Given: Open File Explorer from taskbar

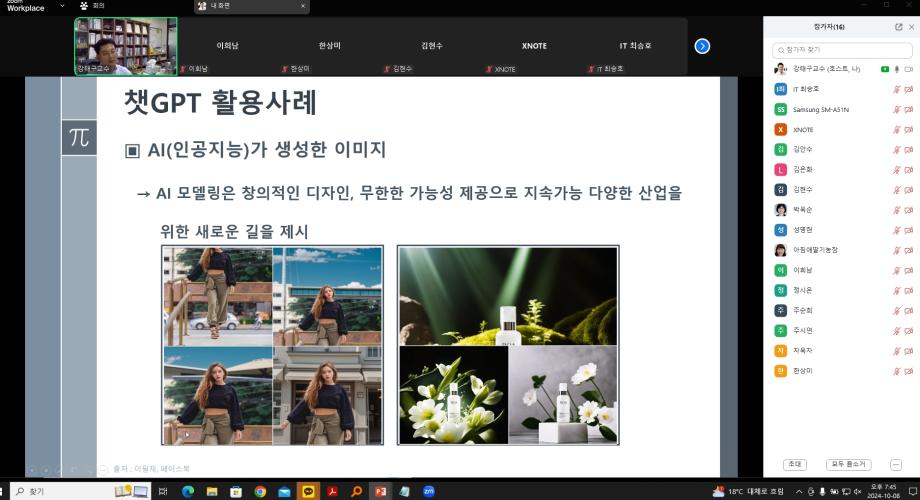Looking at the screenshot, I should tap(212, 491).
